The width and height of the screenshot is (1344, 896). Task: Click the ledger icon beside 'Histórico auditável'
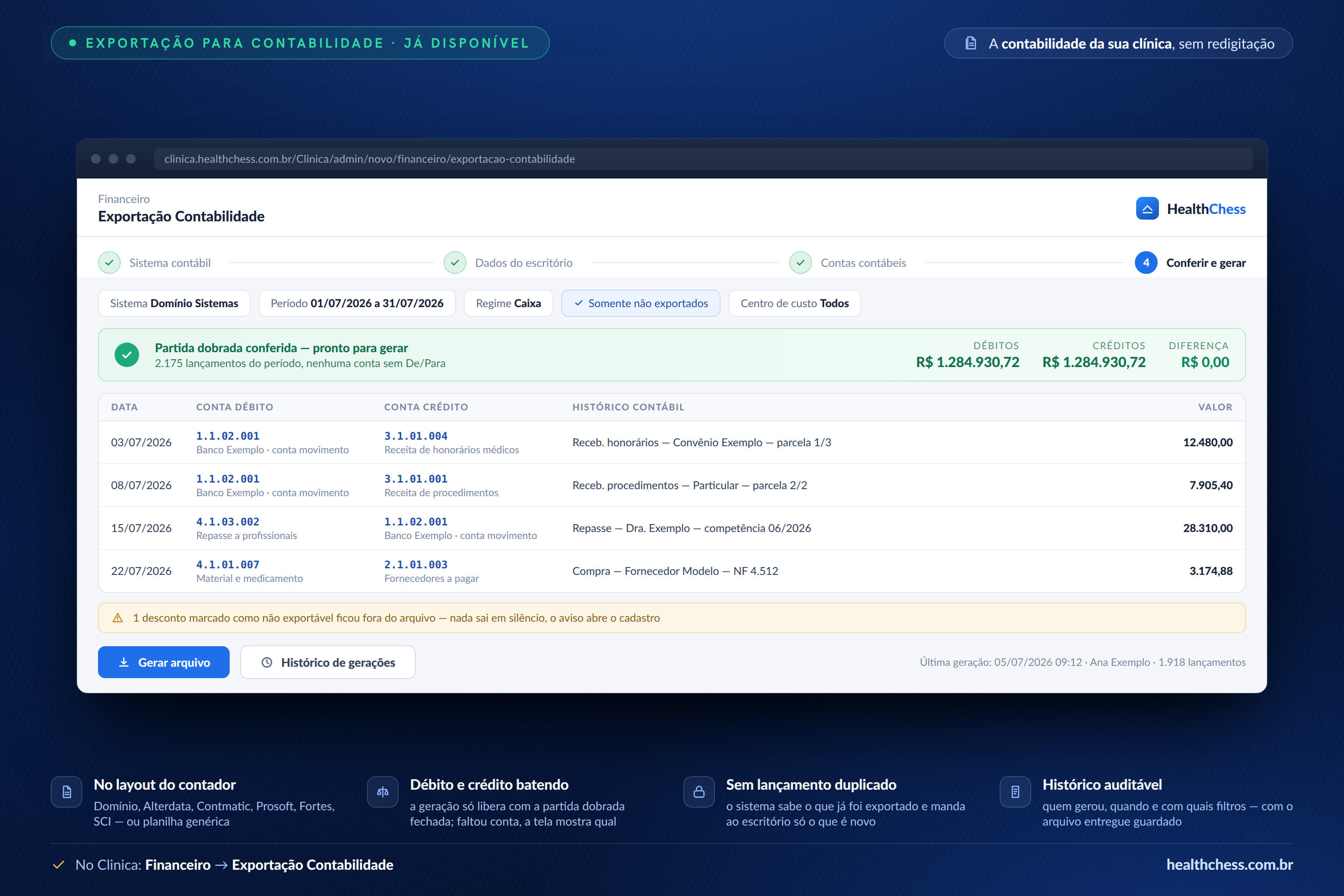click(1015, 791)
